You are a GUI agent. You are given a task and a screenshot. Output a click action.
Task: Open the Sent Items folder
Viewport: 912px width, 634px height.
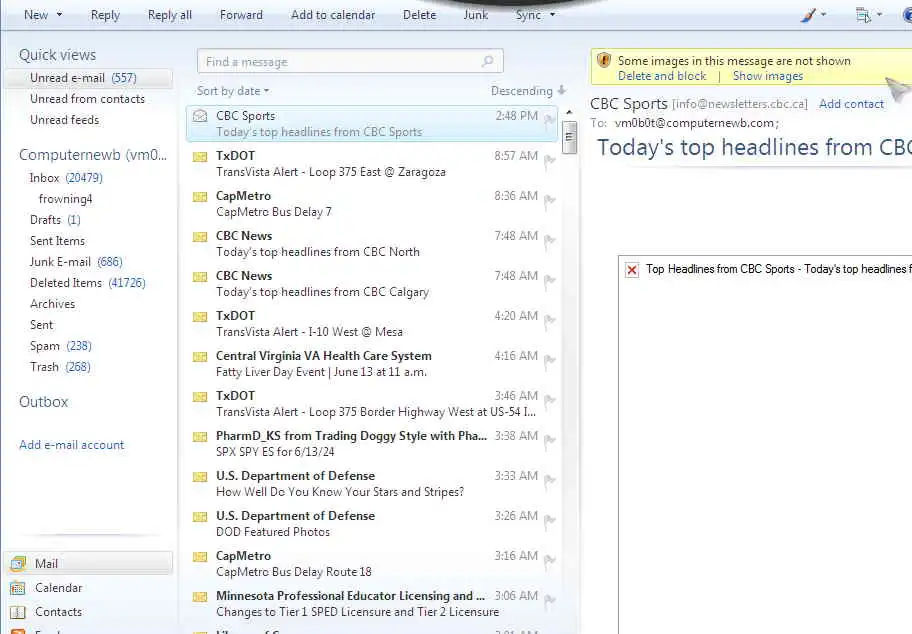[x=57, y=241]
